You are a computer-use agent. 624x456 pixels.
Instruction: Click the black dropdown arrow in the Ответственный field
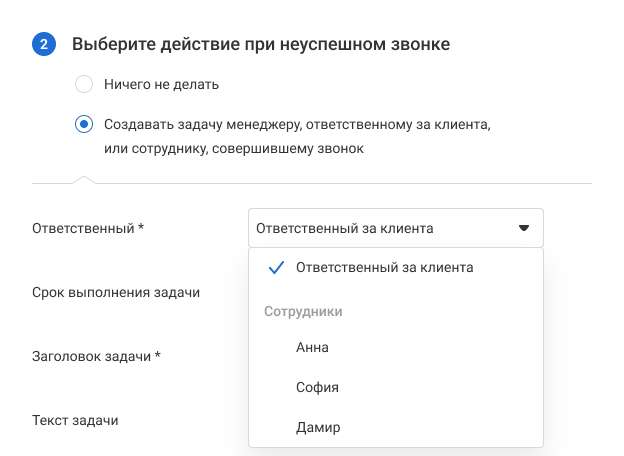(523, 228)
